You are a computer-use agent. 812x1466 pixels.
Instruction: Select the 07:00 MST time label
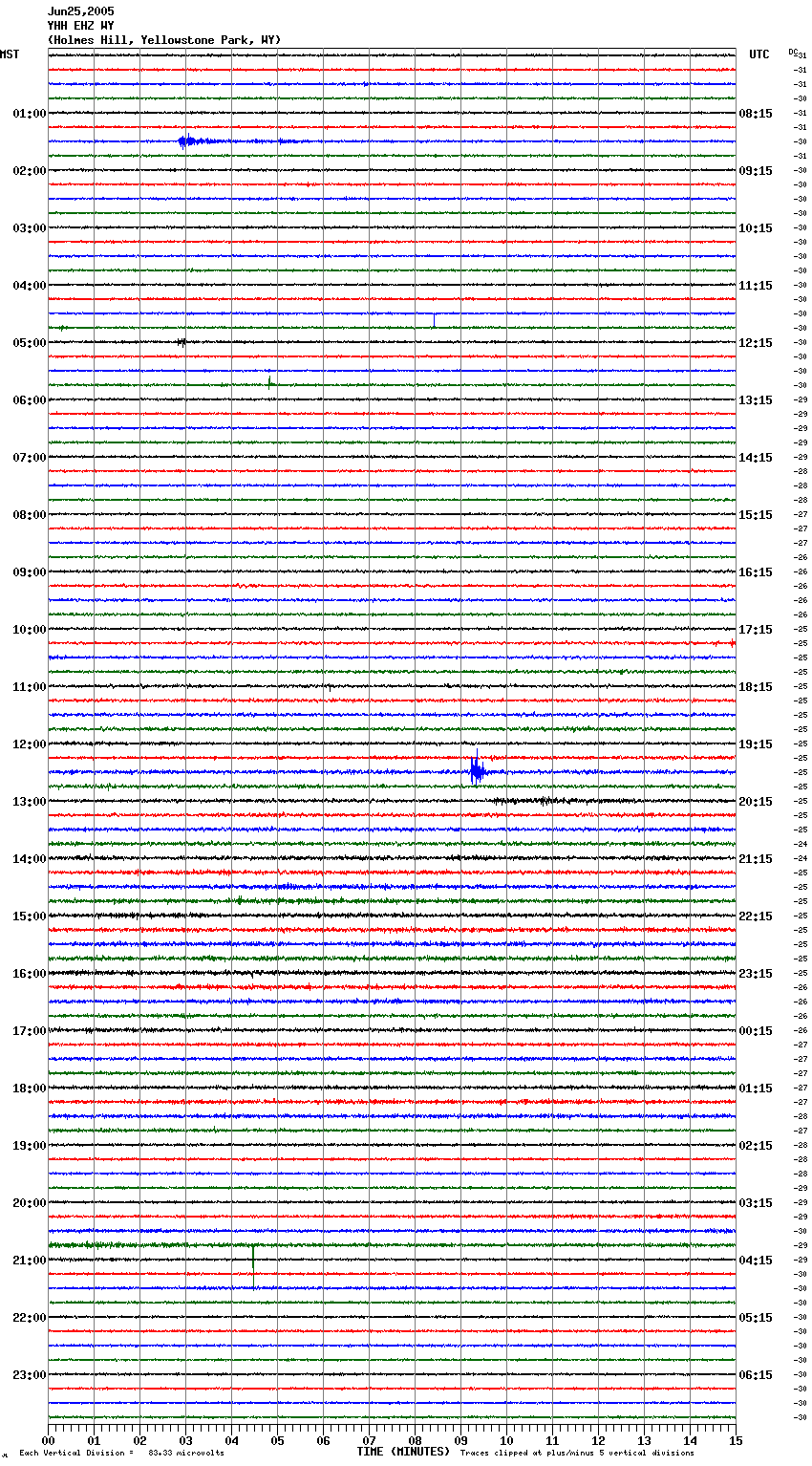click(30, 458)
